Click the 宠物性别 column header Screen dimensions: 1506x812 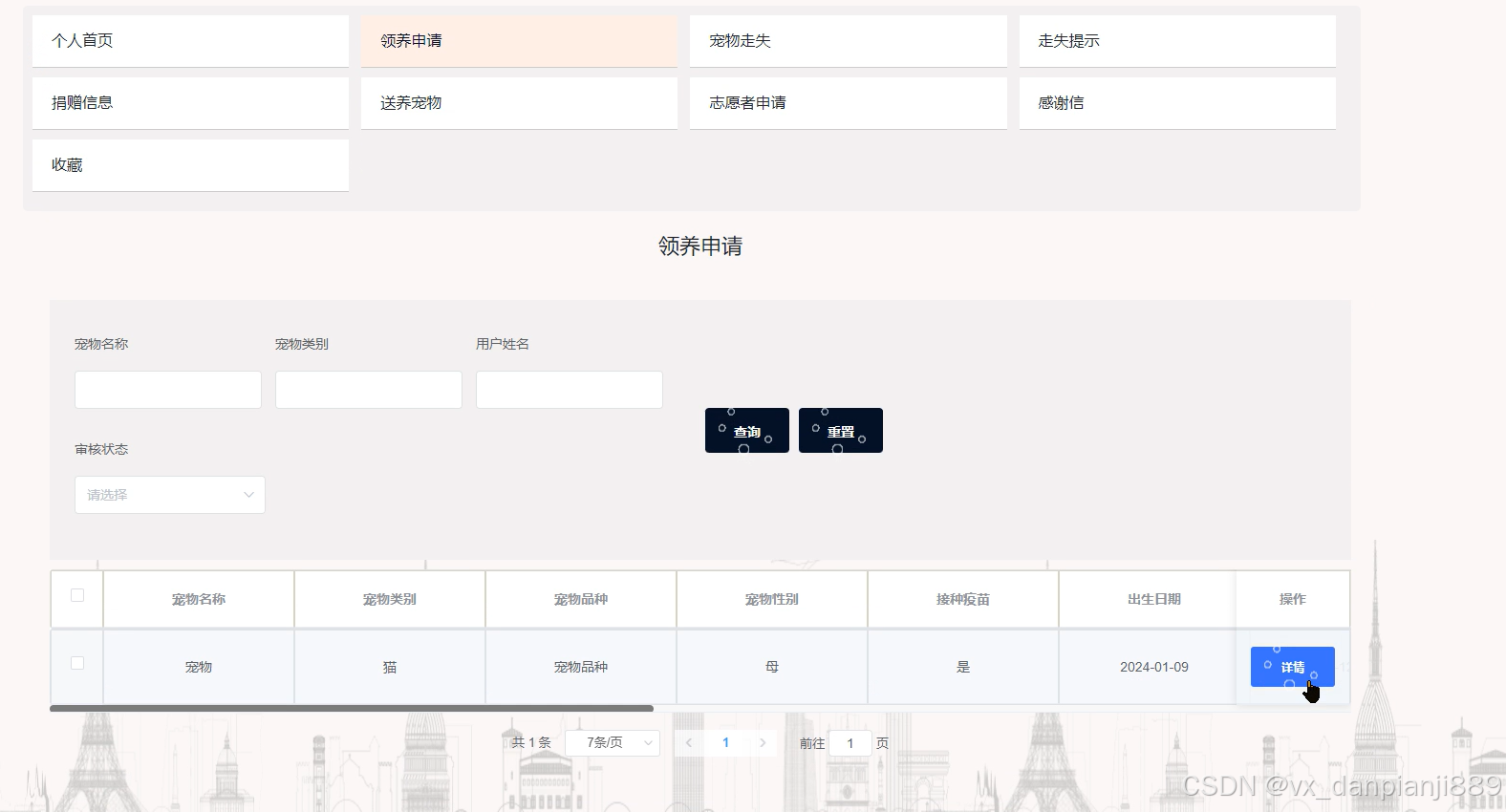tap(772, 599)
